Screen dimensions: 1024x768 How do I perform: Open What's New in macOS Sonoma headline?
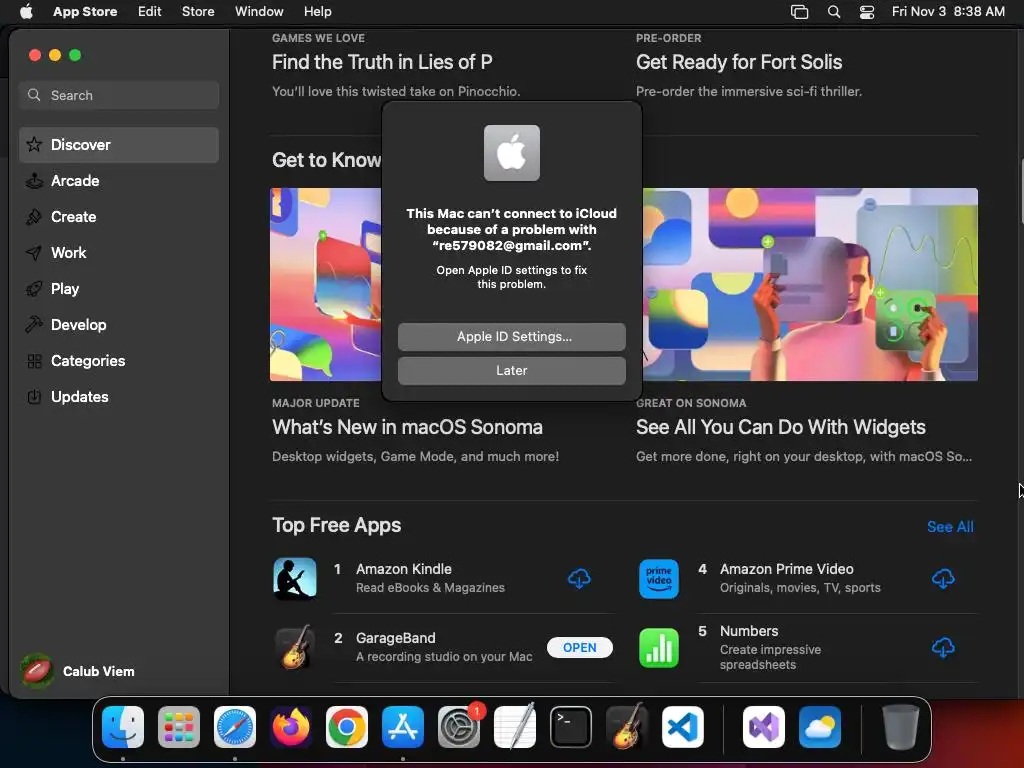point(408,427)
